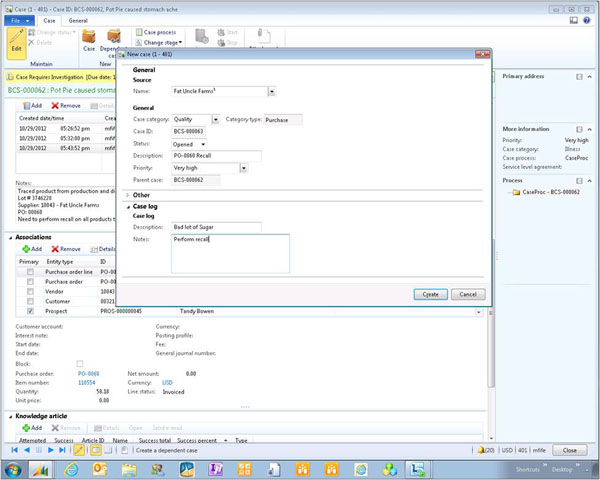Click the Windows Start button

[x=13, y=469]
